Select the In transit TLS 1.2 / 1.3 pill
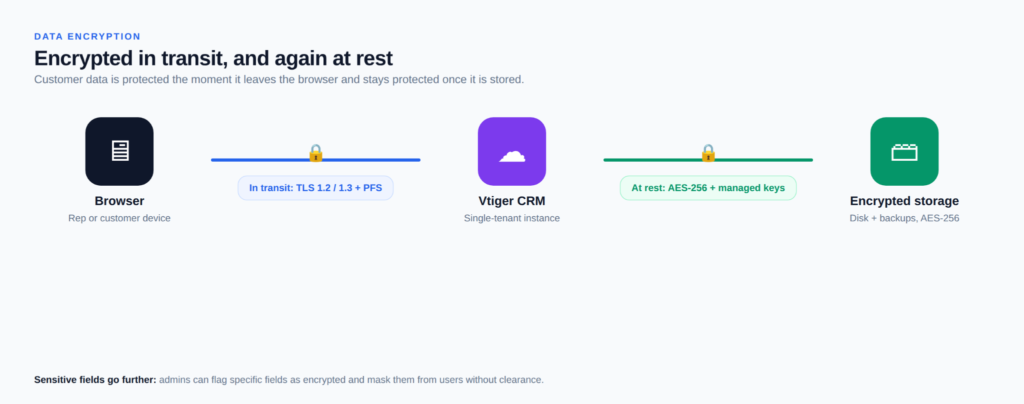This screenshot has width=1024, height=404. click(315, 188)
